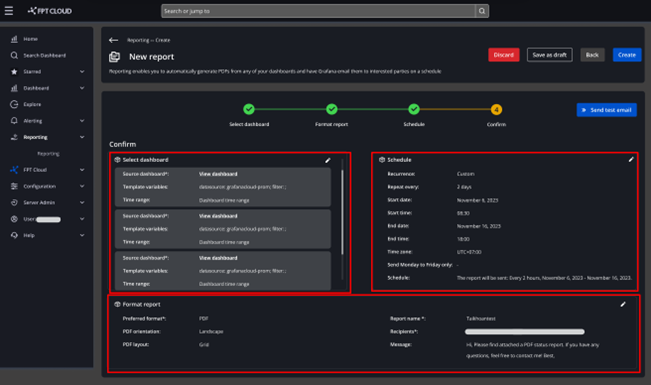
Task: Click the Confirm step 4 circle
Action: coord(496,110)
